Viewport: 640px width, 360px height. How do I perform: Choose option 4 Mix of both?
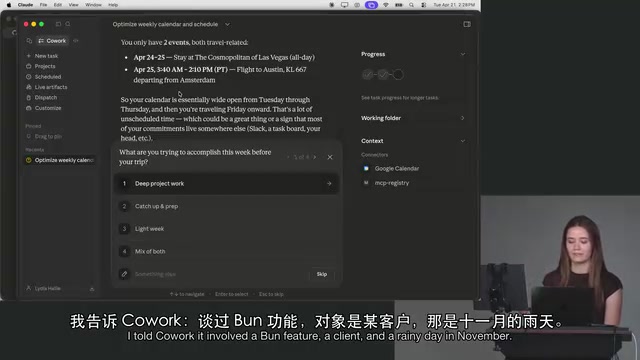tap(227, 251)
